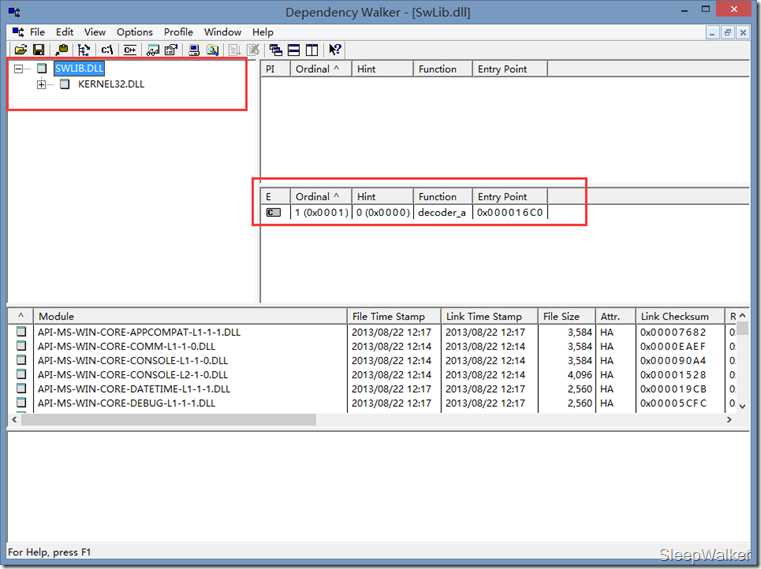
Task: Click the C export icon in decoder_a row
Action: [x=273, y=212]
